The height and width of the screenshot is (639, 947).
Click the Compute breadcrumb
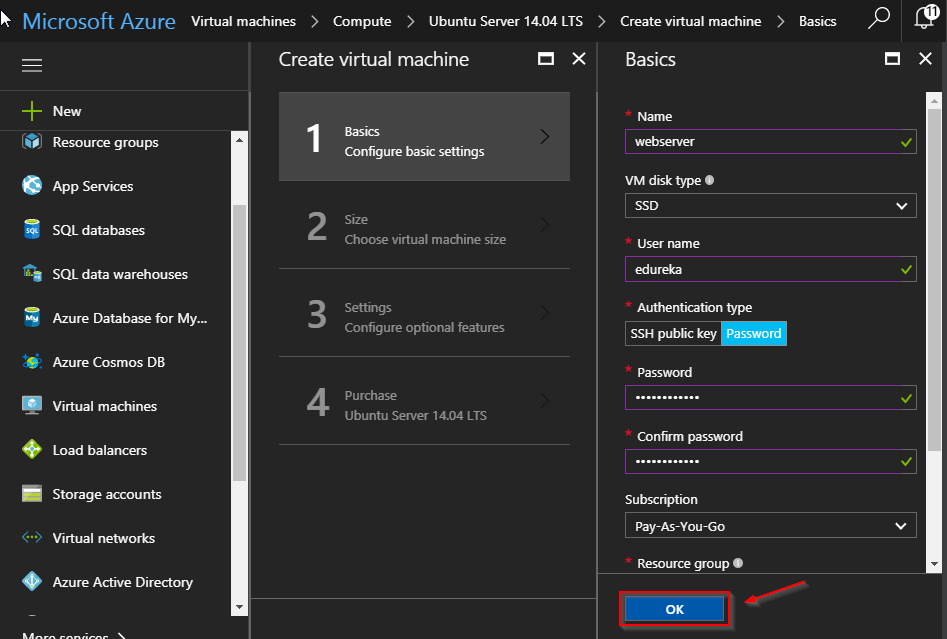point(362,21)
